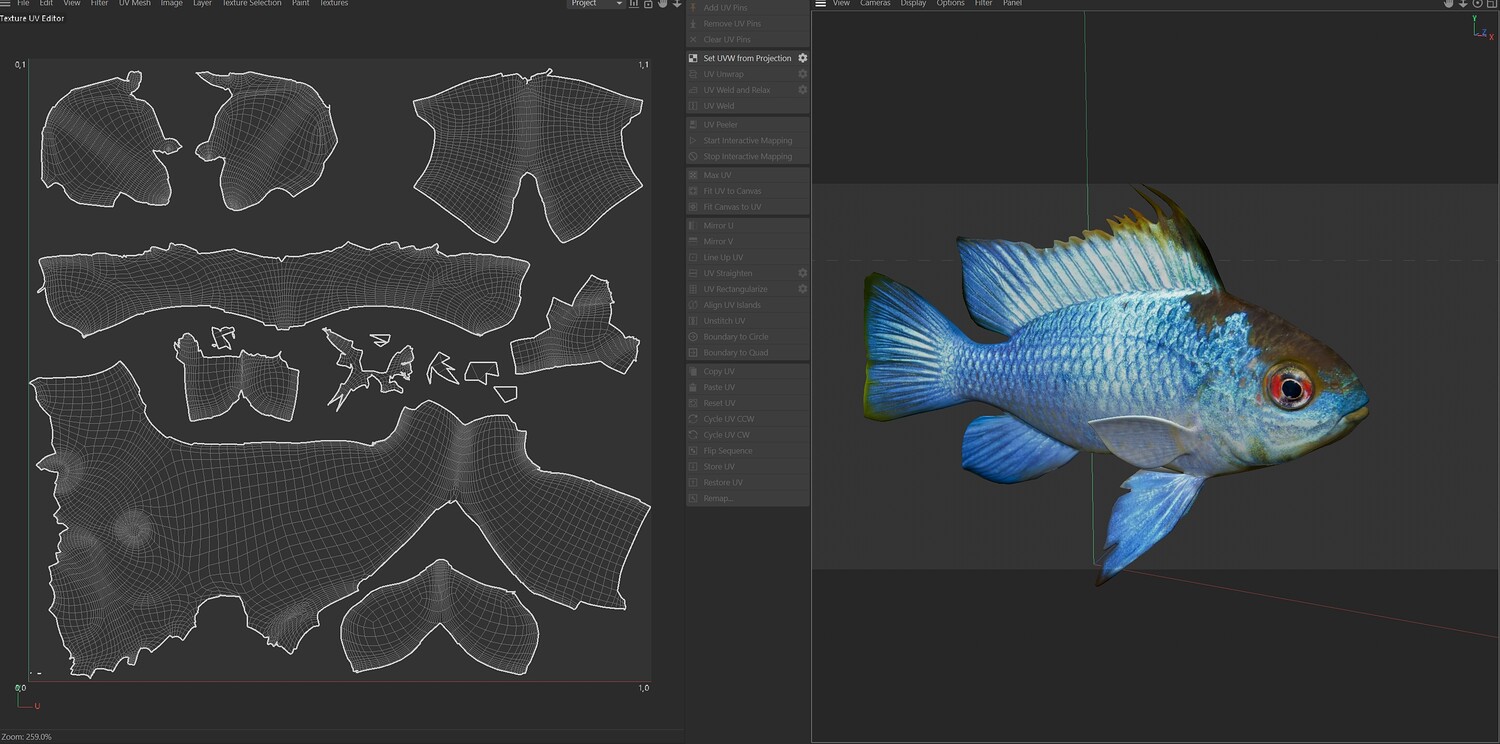
Task: Open the UV Mesh menu
Action: 135,3
